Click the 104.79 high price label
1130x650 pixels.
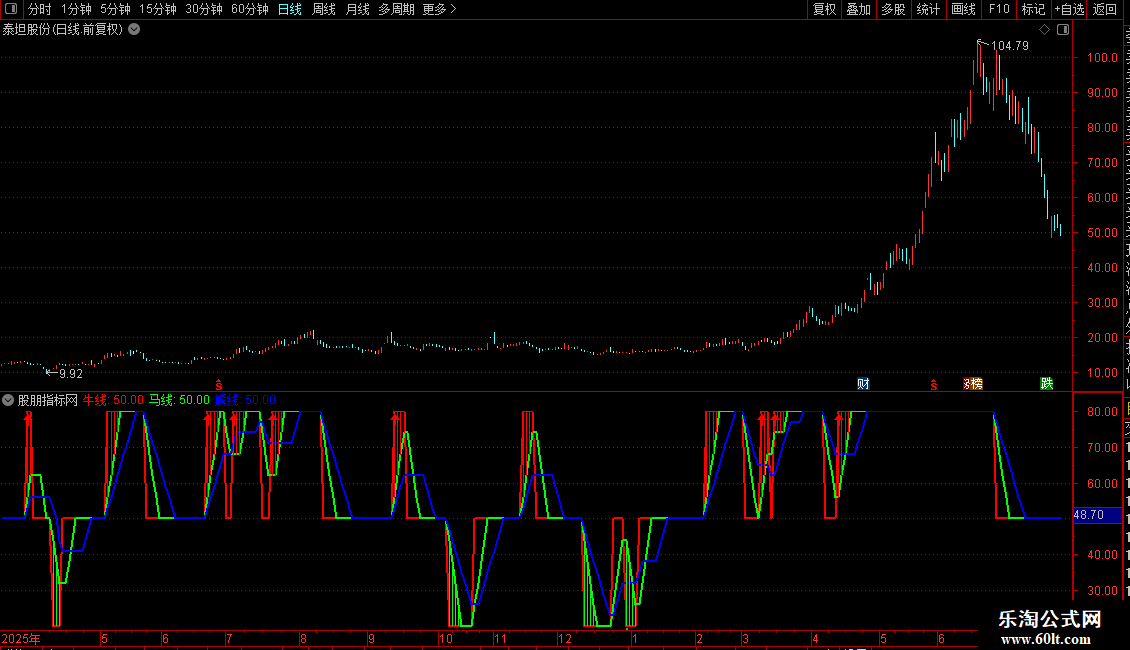click(x=1010, y=46)
